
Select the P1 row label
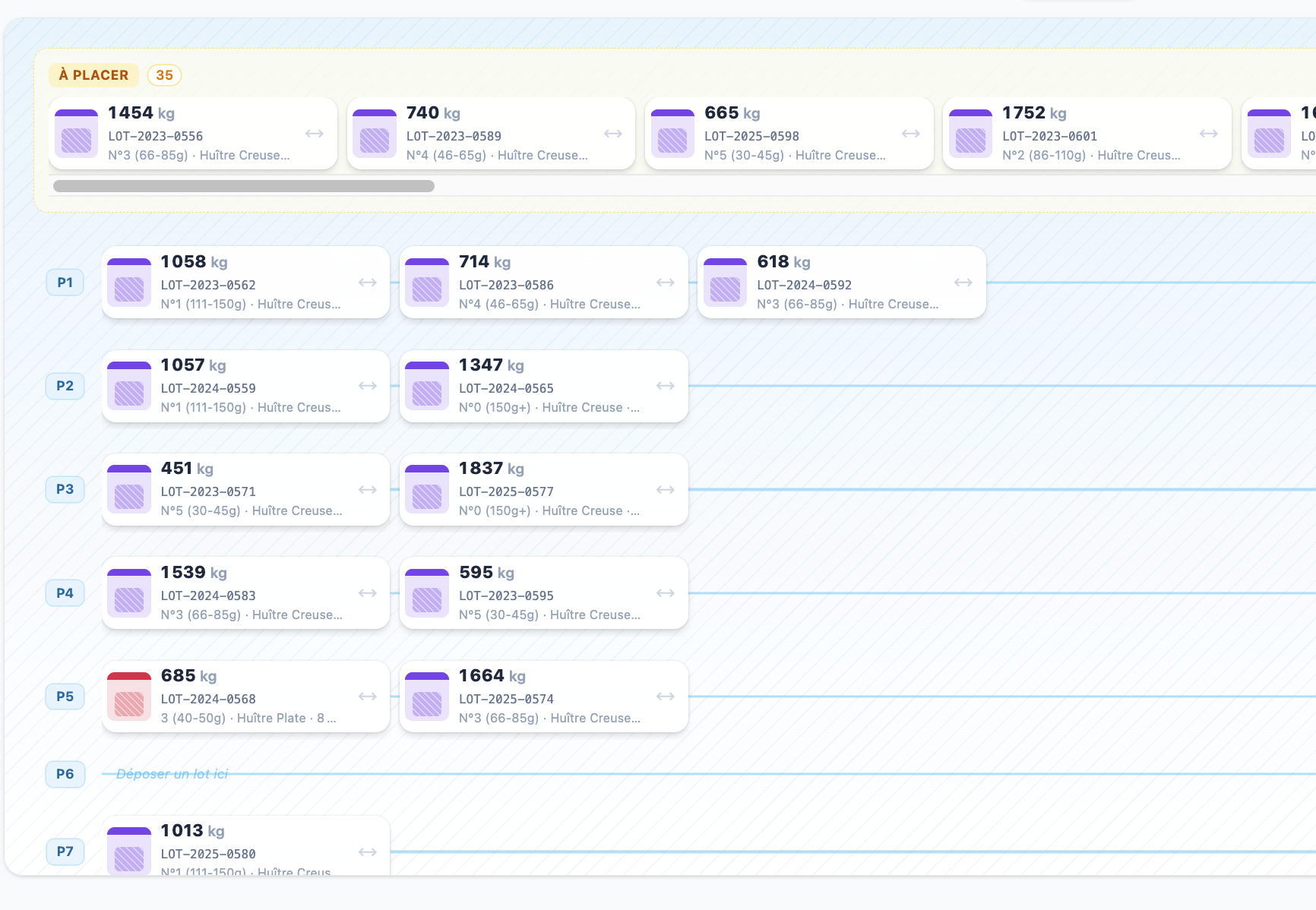65,283
